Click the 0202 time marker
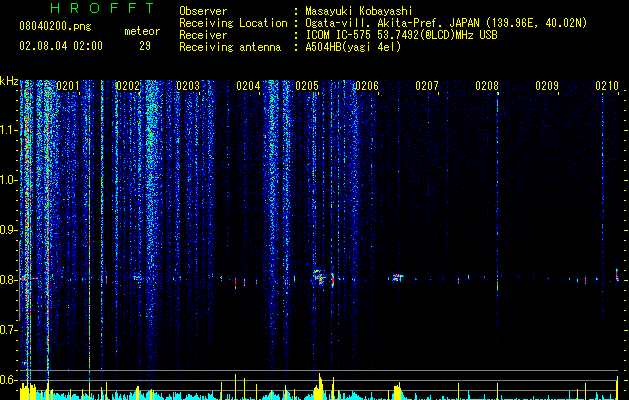This screenshot has width=629, height=400. click(x=128, y=85)
